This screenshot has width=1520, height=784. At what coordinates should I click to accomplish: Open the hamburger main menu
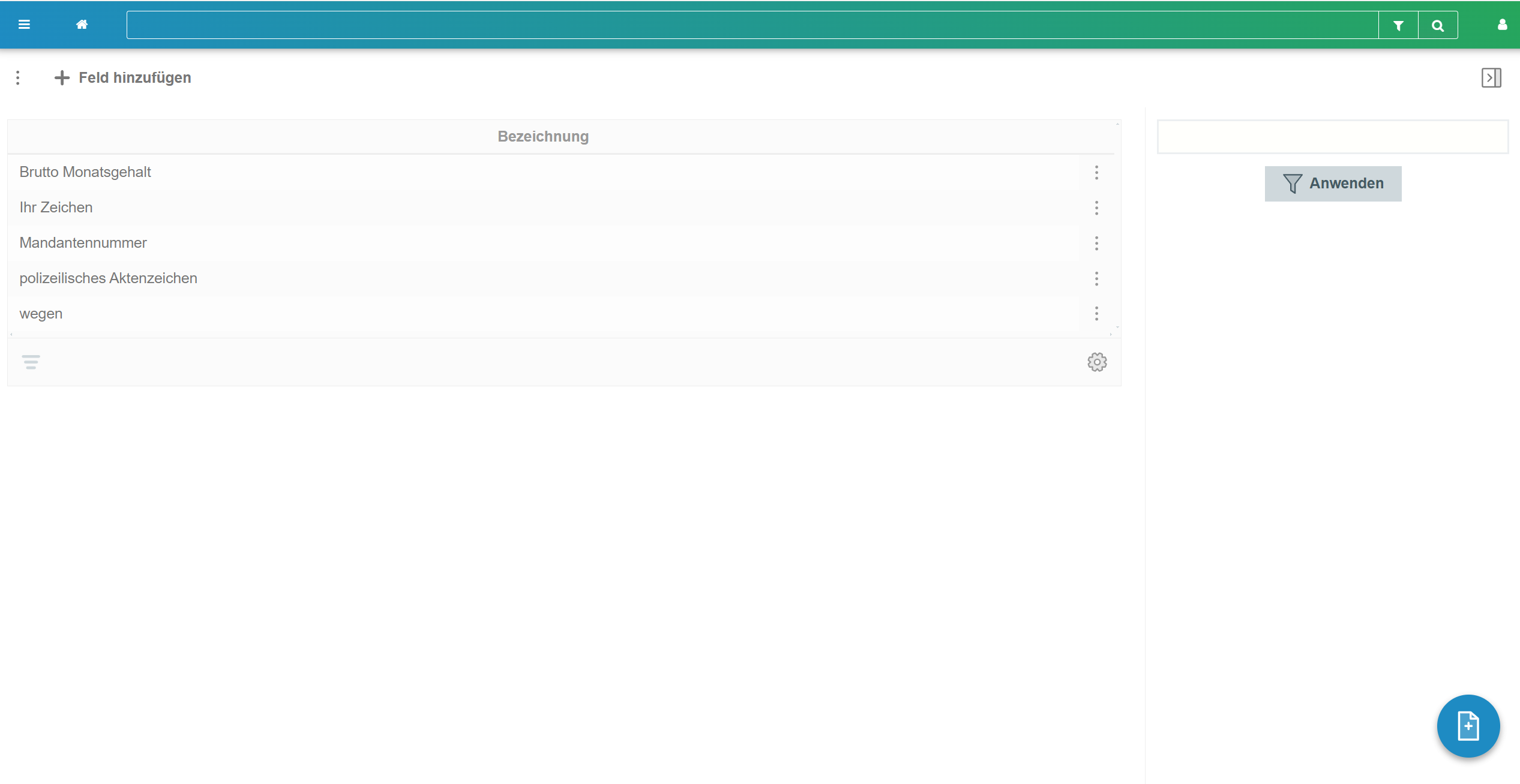tap(24, 25)
